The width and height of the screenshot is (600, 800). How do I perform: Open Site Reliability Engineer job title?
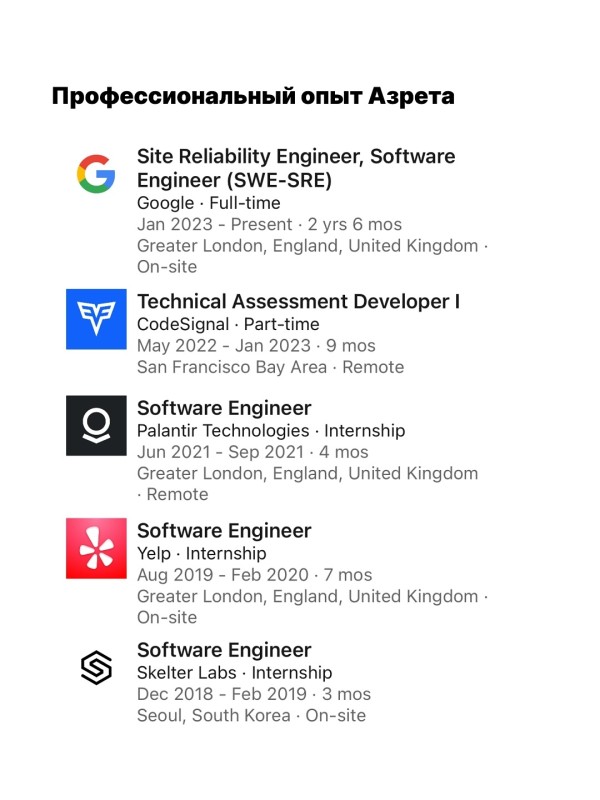[x=296, y=168]
